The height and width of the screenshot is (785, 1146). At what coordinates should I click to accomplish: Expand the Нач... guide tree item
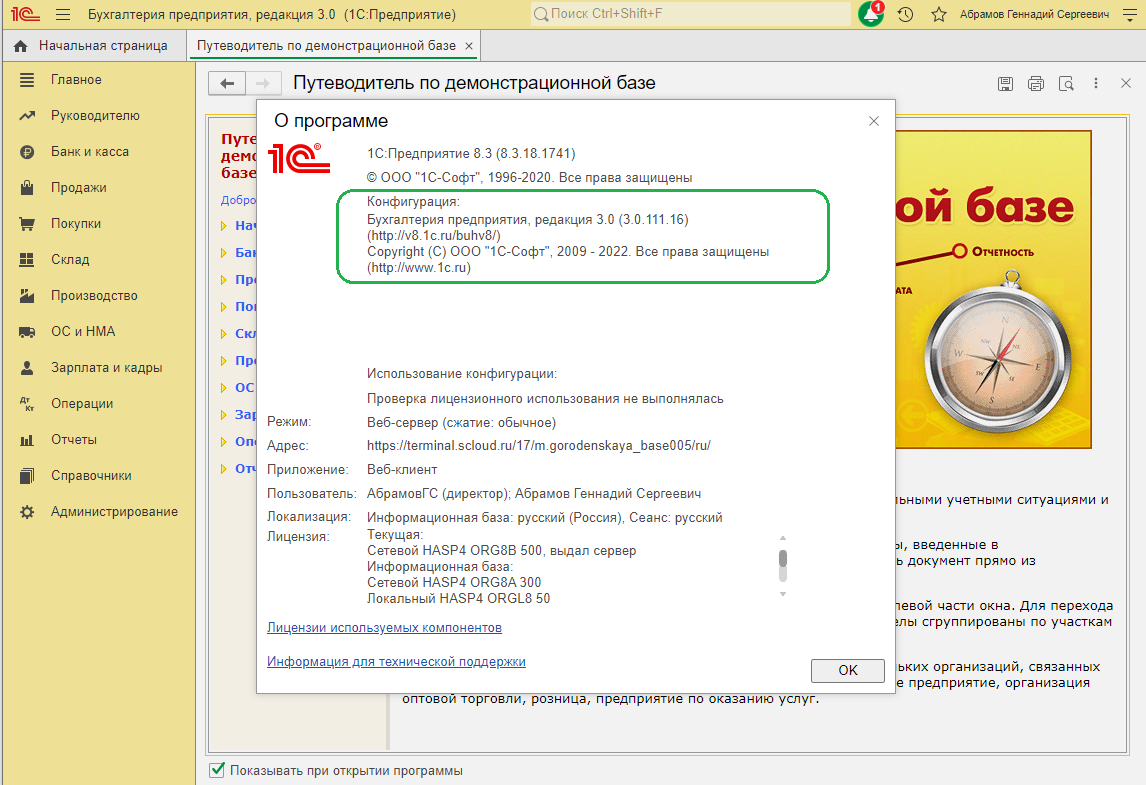[224, 226]
